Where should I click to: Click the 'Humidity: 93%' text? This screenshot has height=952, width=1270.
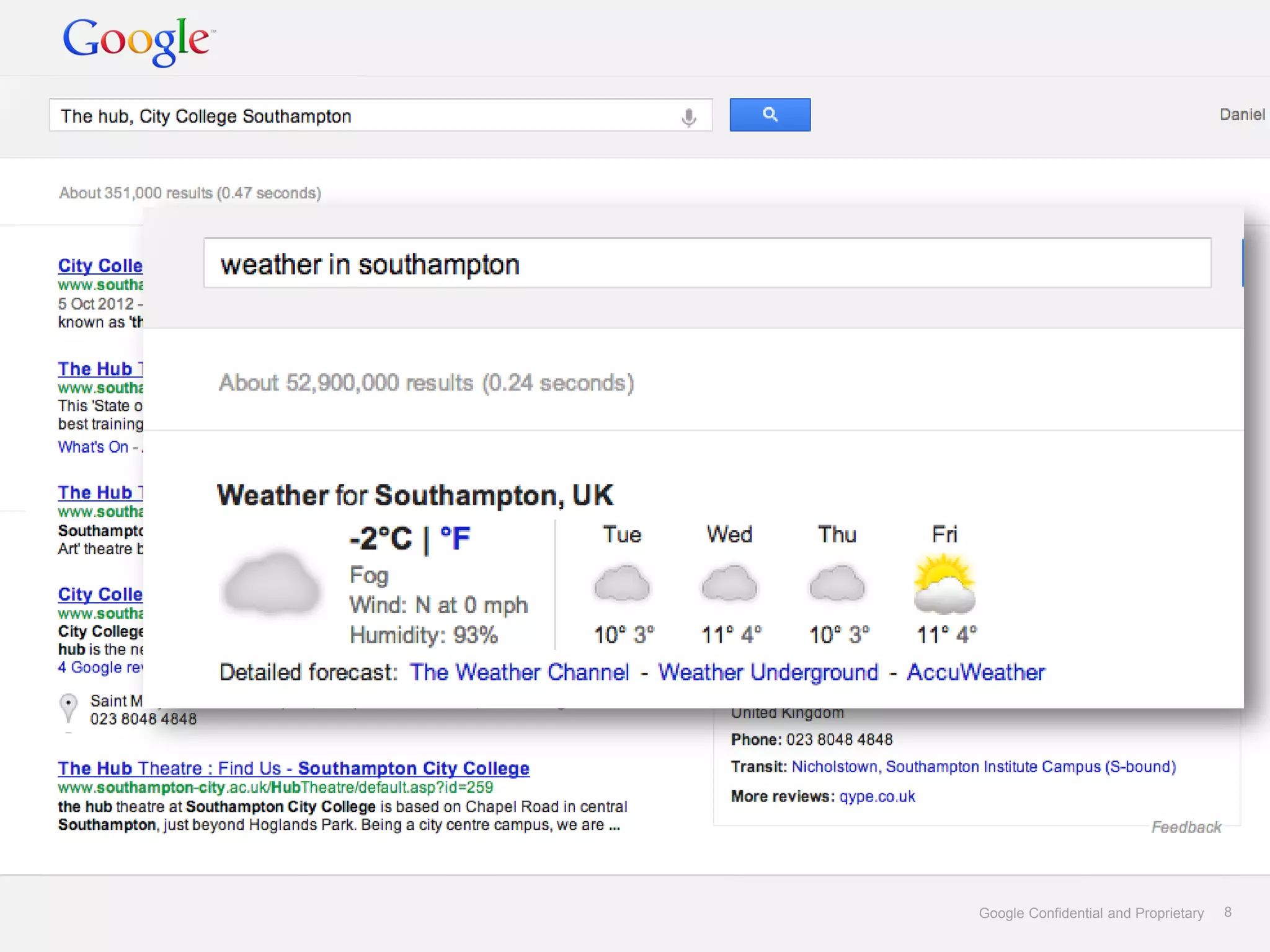click(424, 635)
